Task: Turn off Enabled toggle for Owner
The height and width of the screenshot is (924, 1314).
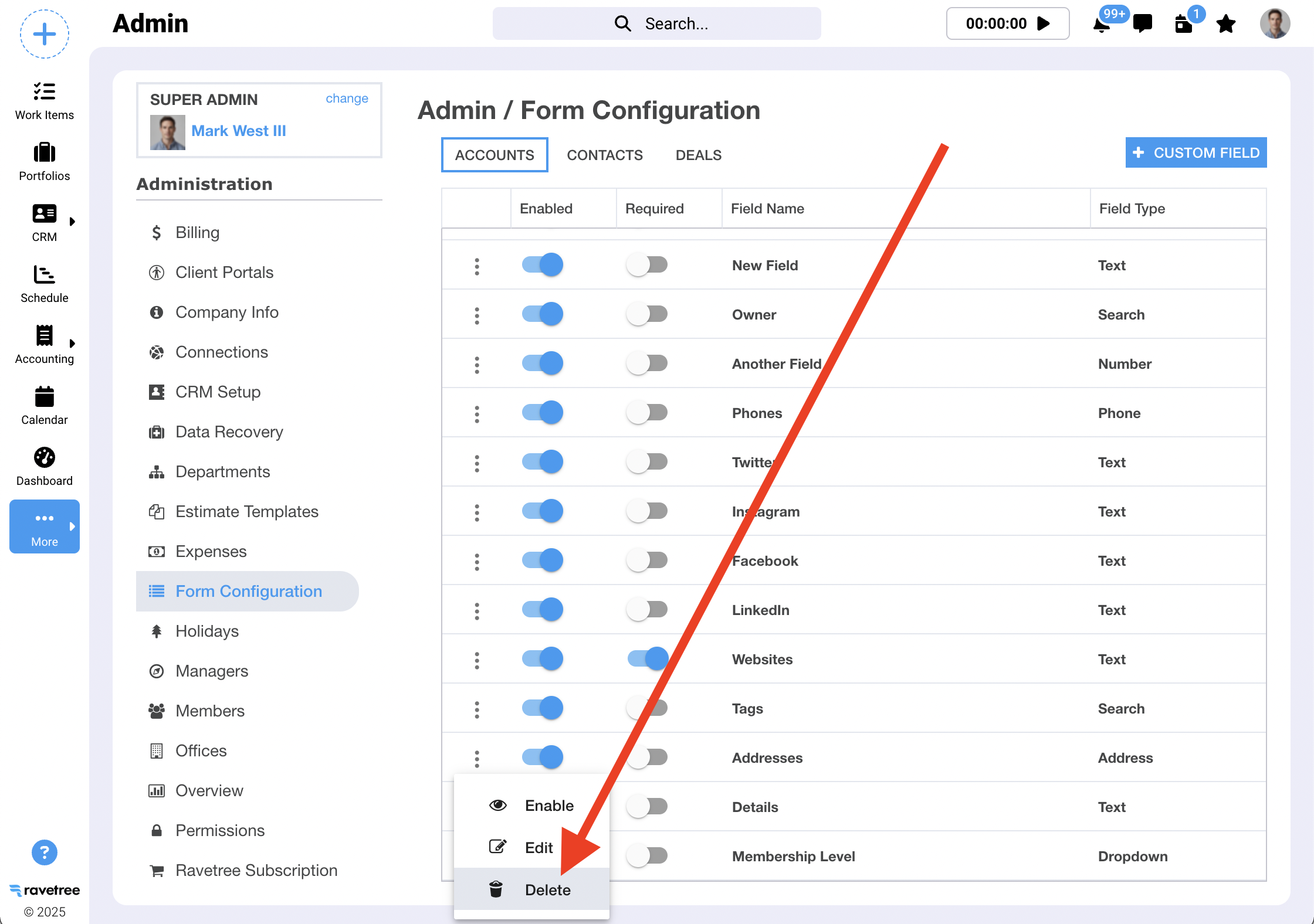Action: (x=542, y=314)
